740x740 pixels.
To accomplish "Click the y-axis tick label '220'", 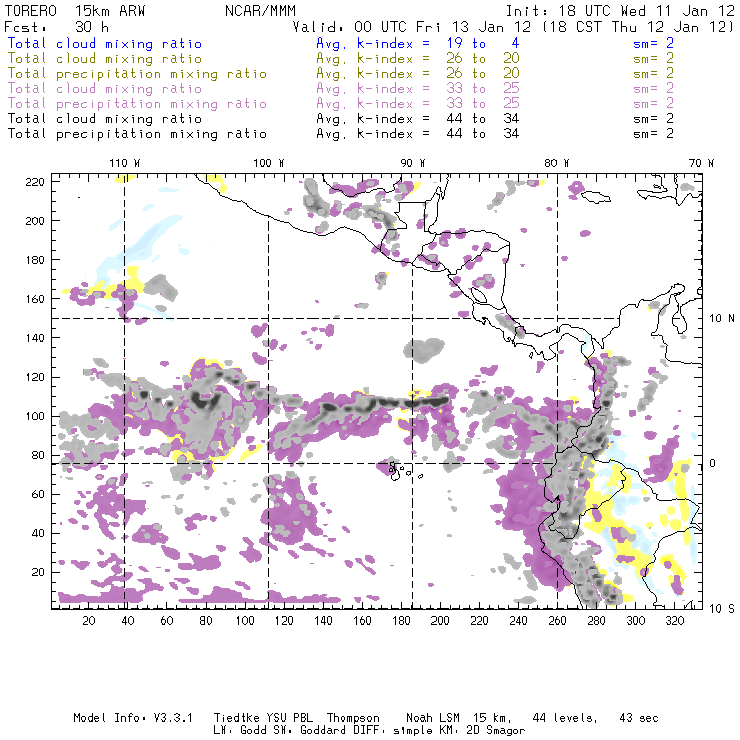I will click(x=35, y=182).
